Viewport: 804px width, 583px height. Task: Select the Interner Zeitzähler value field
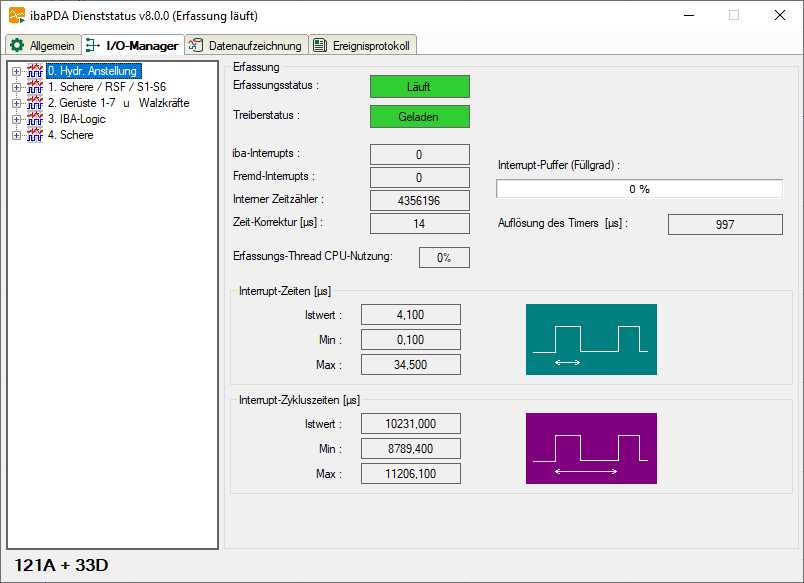tap(419, 201)
